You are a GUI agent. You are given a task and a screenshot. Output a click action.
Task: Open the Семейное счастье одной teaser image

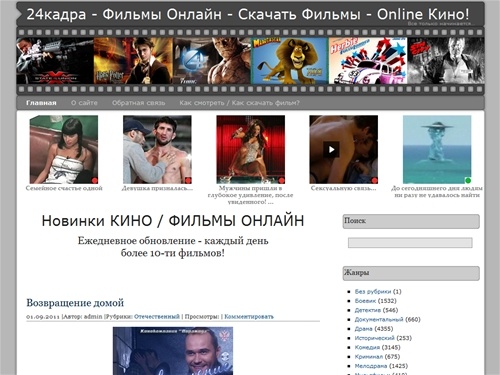[x=64, y=149]
